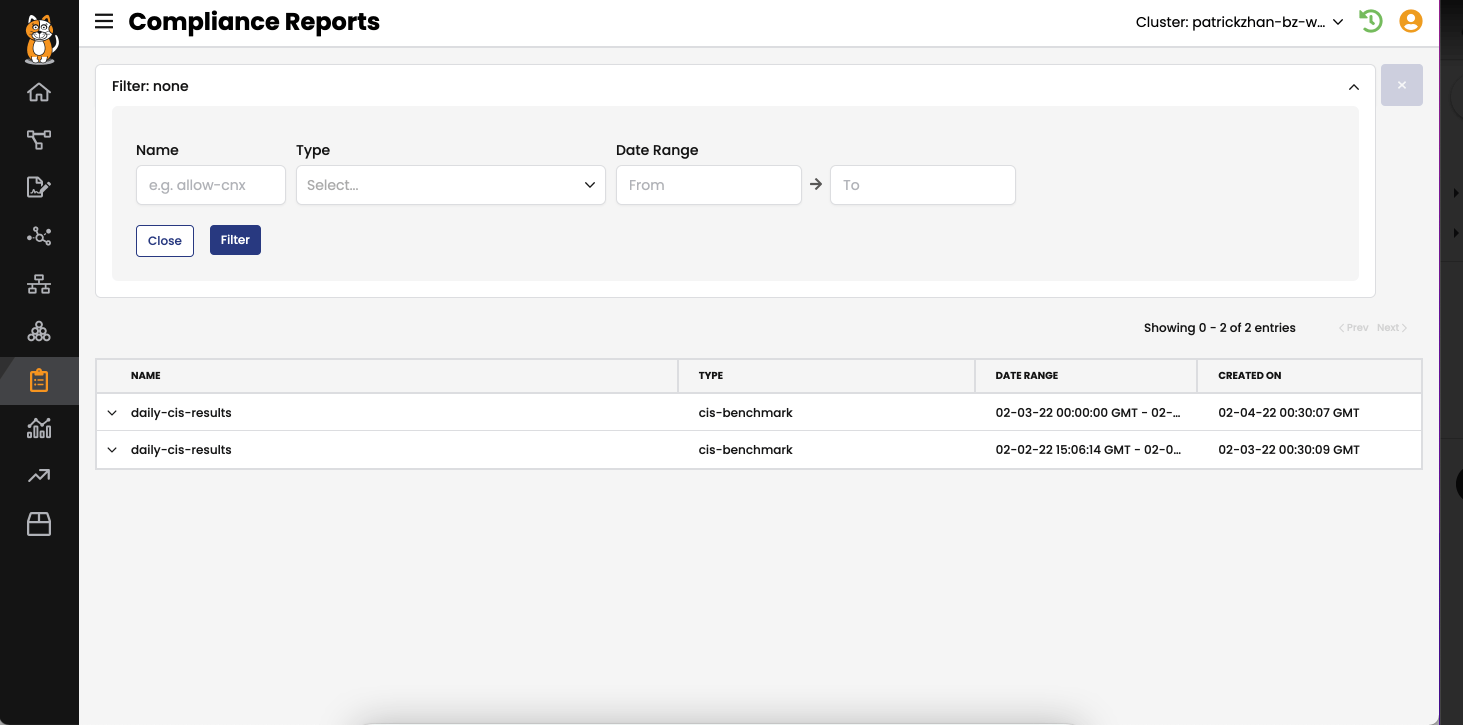
Task: Open the connected nodes graph sidebar icon
Action: (x=39, y=236)
